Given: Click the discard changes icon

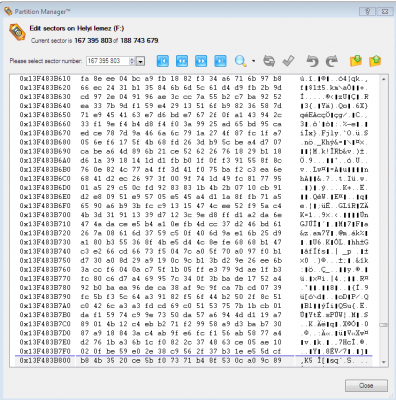Looking at the screenshot, I should click(269, 61).
